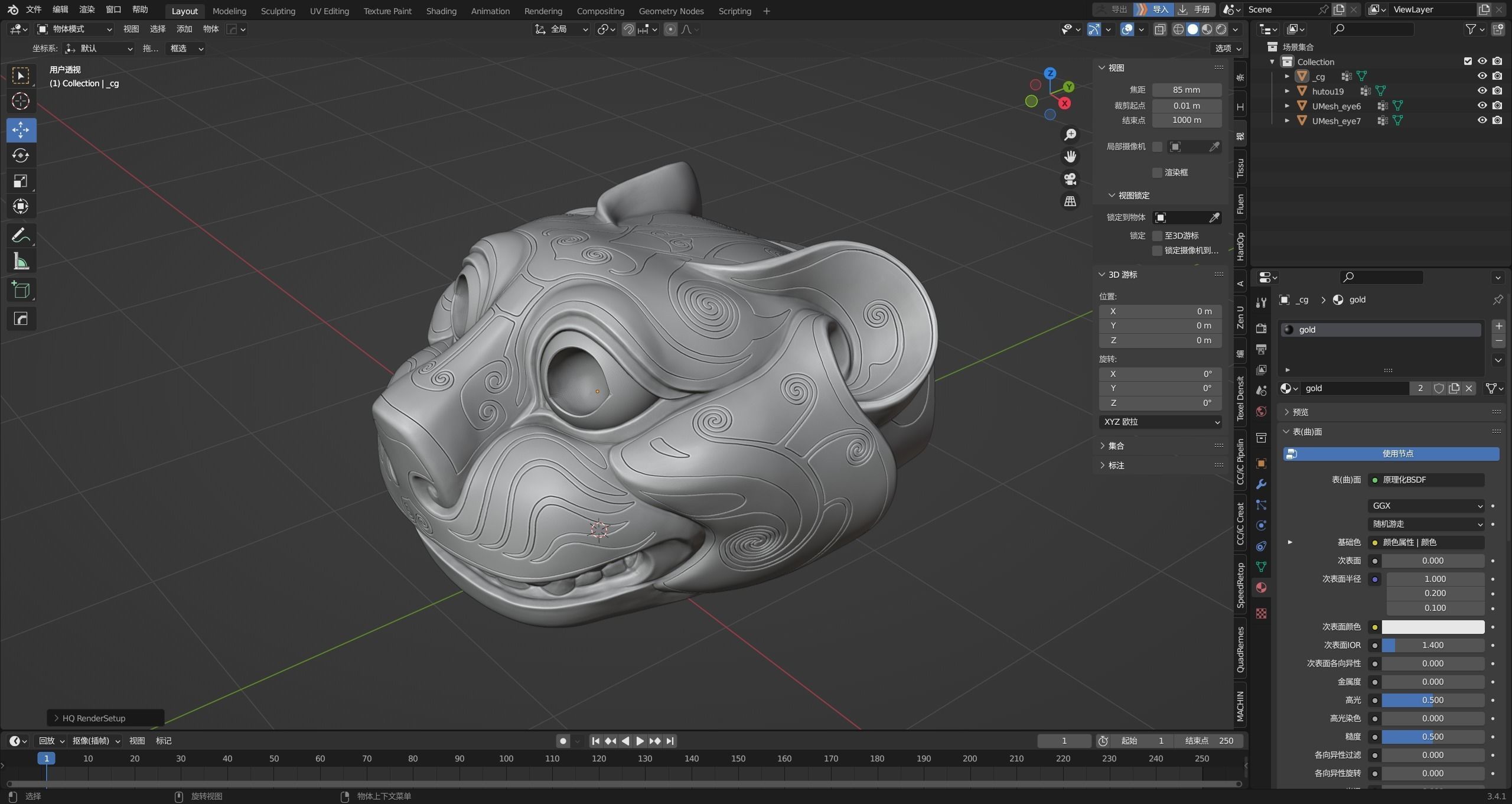Toggle viewport overlays button
Viewport: 1512px width, 804px height.
pyautogui.click(x=1127, y=30)
